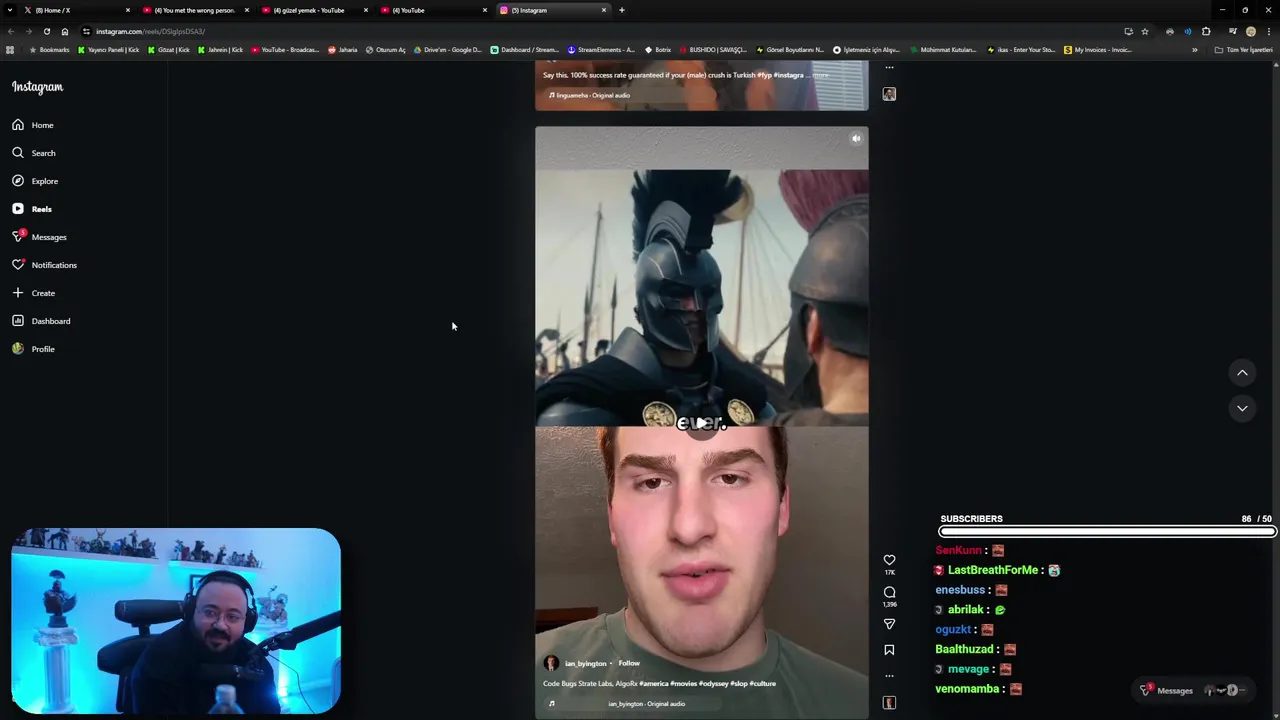Screen dimensions: 1280x720
Task: Save the reel with the bookmark icon
Action: coord(889,650)
